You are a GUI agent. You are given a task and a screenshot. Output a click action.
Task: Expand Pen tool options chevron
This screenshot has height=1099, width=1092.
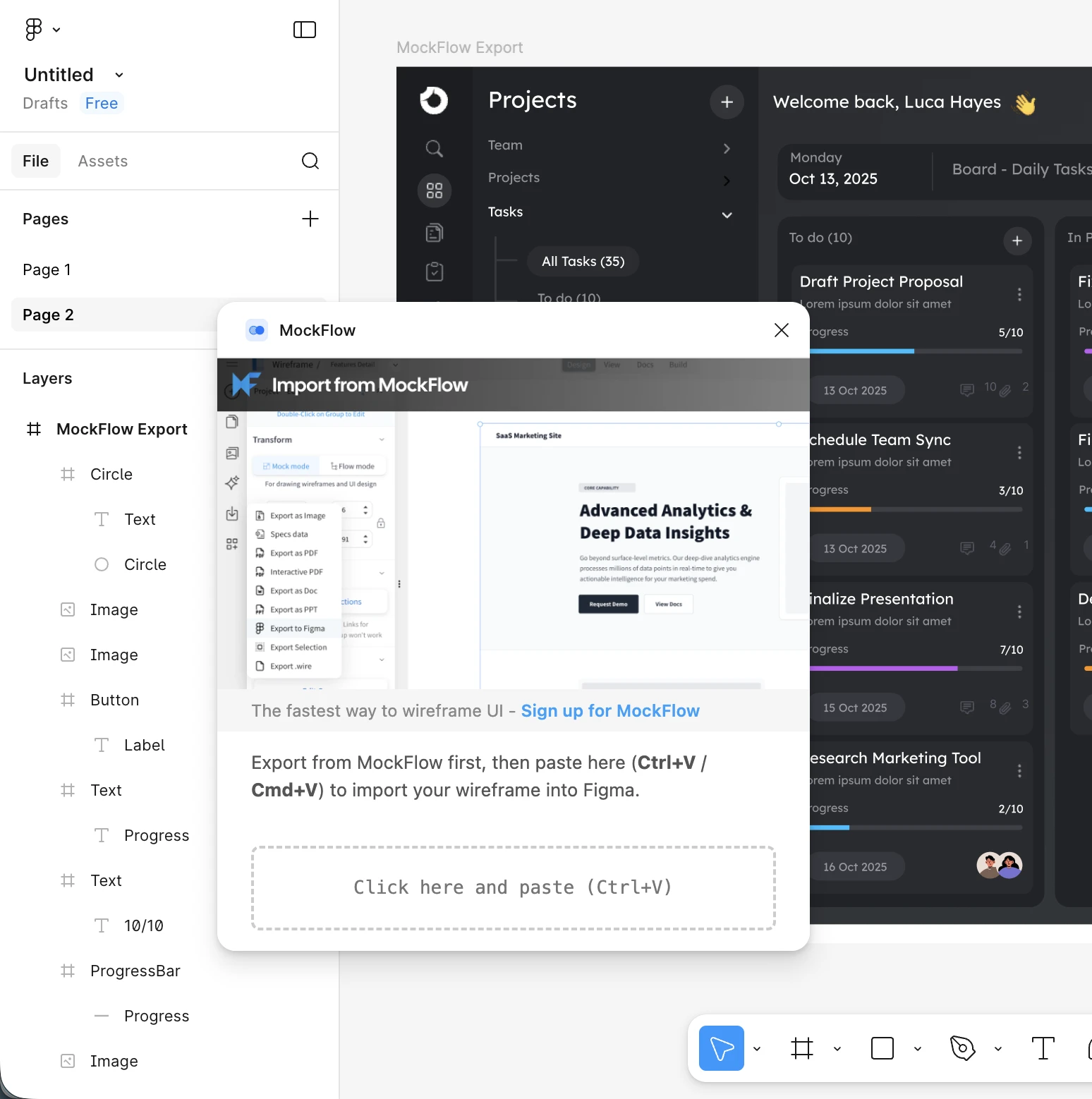(x=998, y=1049)
